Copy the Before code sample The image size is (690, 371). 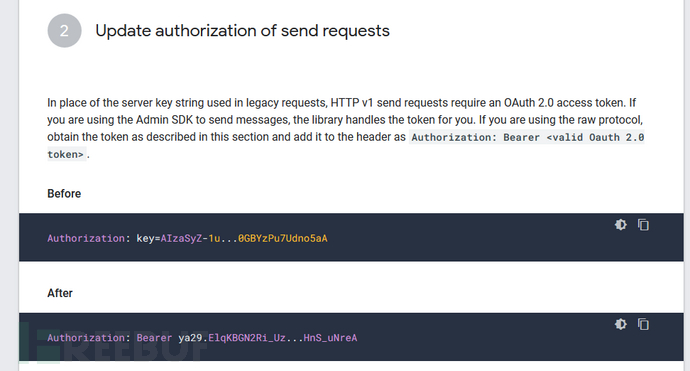pyautogui.click(x=643, y=225)
